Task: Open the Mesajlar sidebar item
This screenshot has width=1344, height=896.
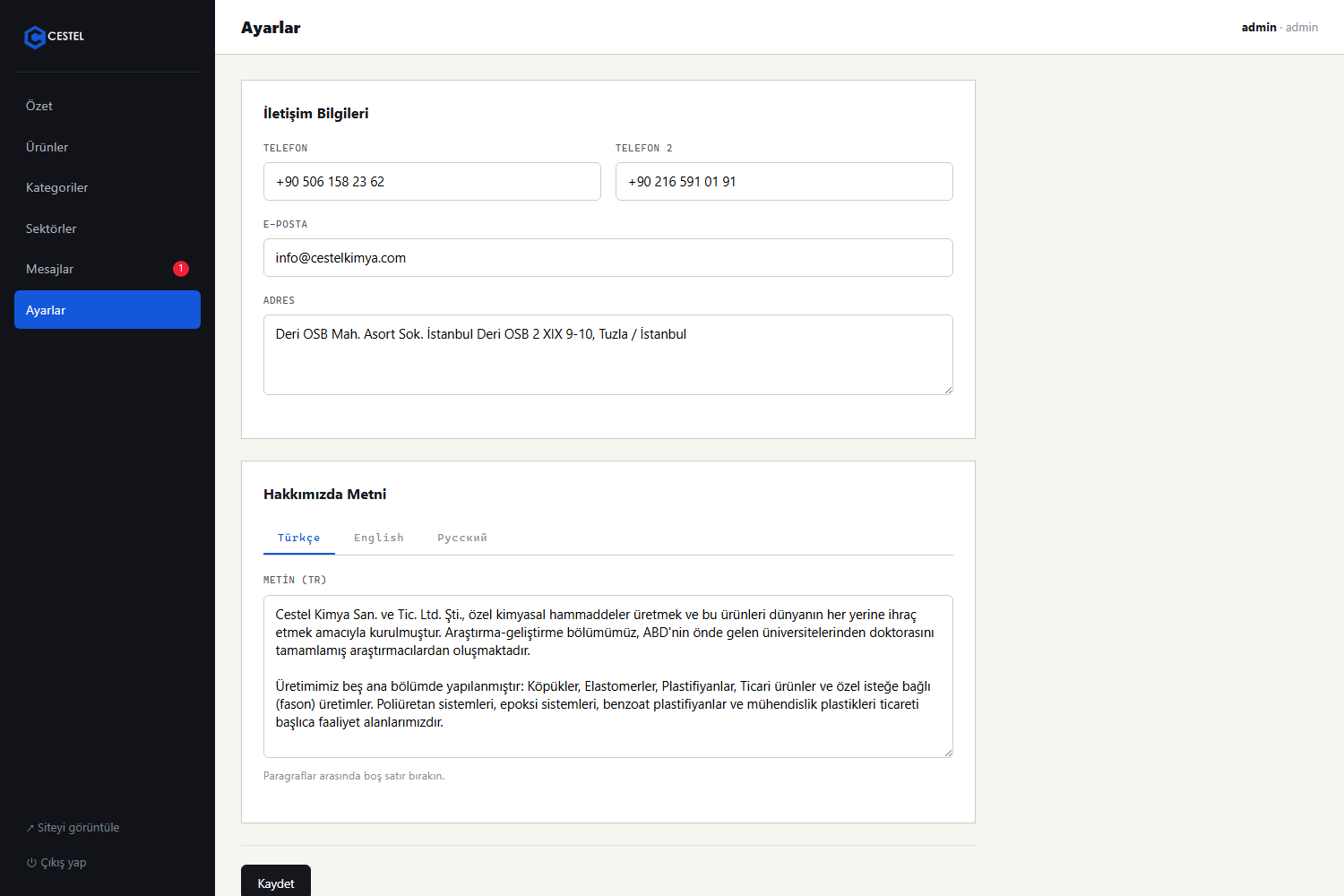Action: click(x=108, y=269)
